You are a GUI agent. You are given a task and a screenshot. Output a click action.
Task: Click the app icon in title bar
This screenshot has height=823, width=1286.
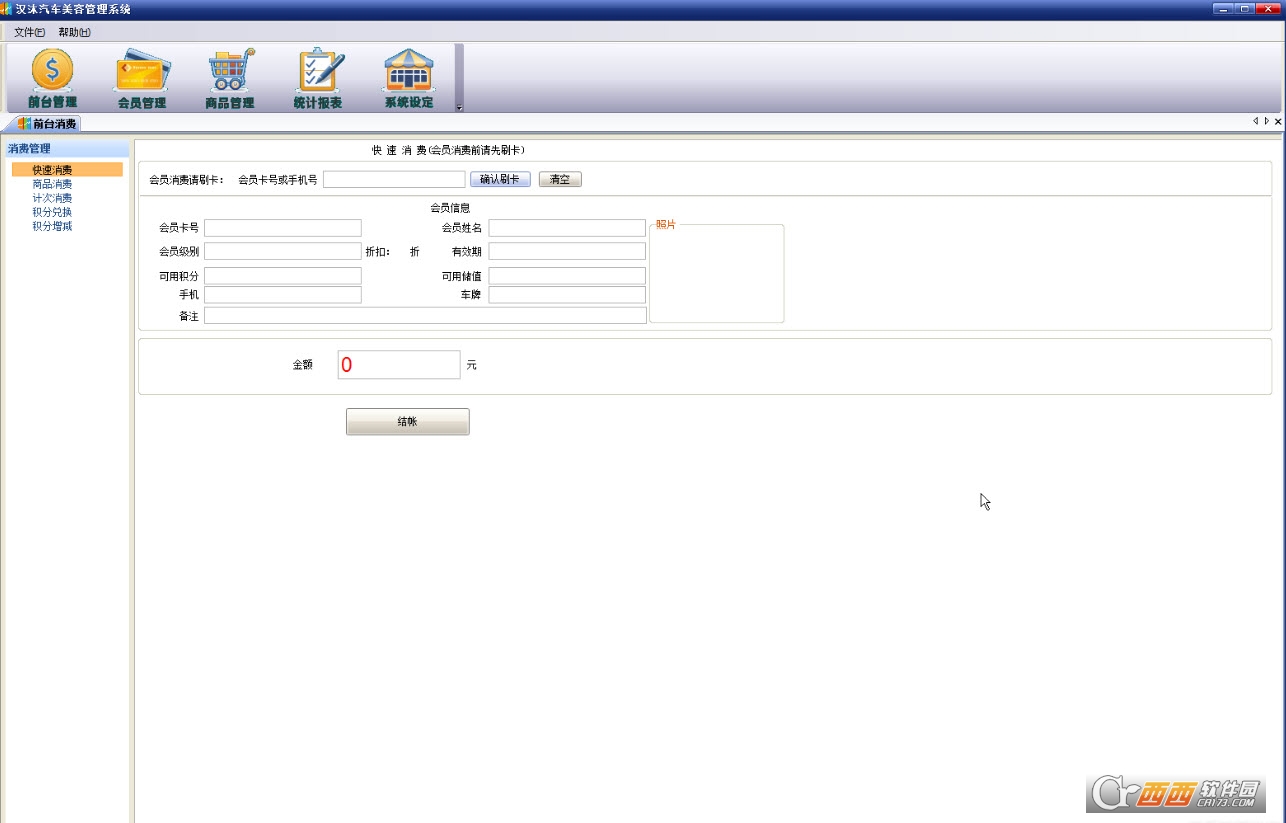pos(6,9)
